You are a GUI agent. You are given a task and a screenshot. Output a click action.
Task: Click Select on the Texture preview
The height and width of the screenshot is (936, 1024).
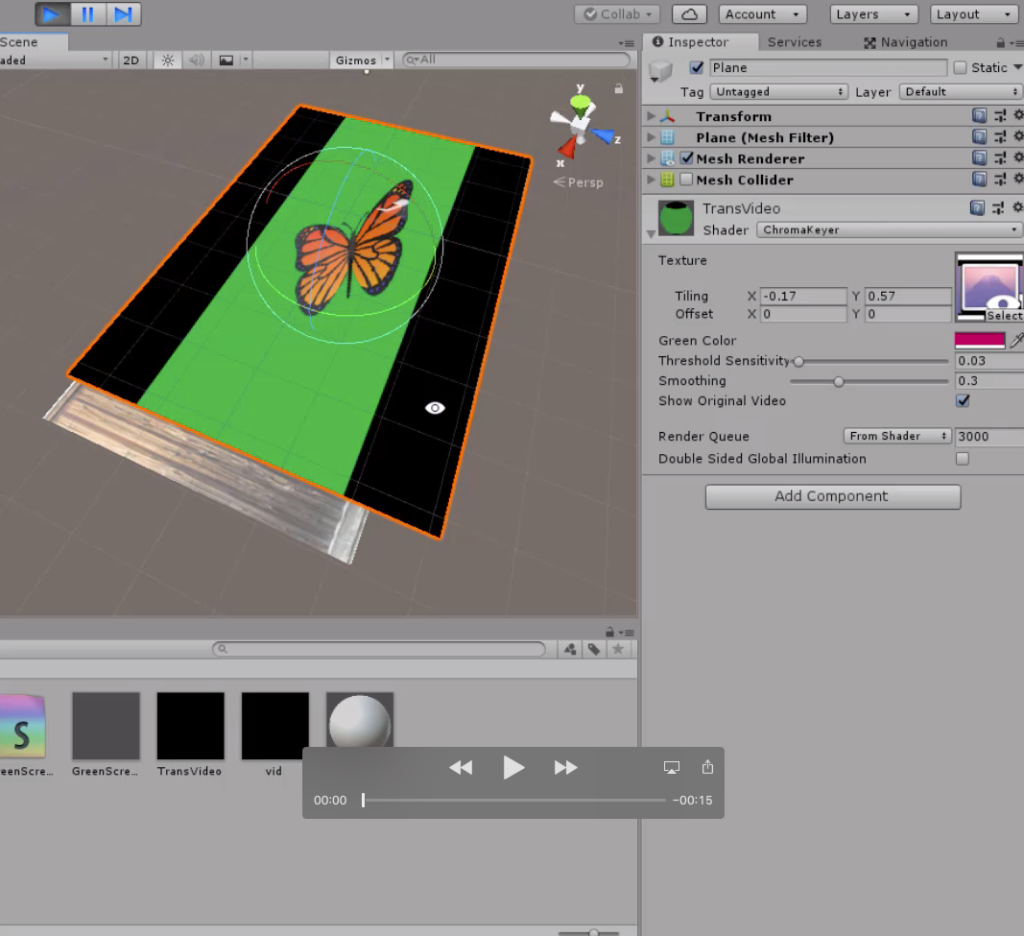pyautogui.click(x=1003, y=315)
